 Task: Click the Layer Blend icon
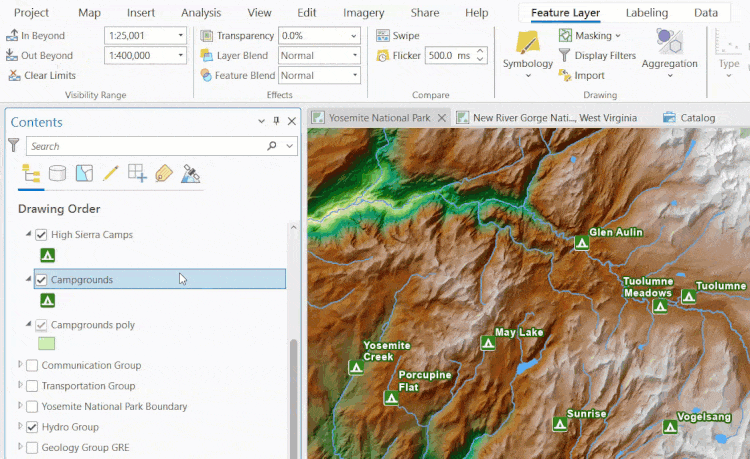(x=207, y=55)
